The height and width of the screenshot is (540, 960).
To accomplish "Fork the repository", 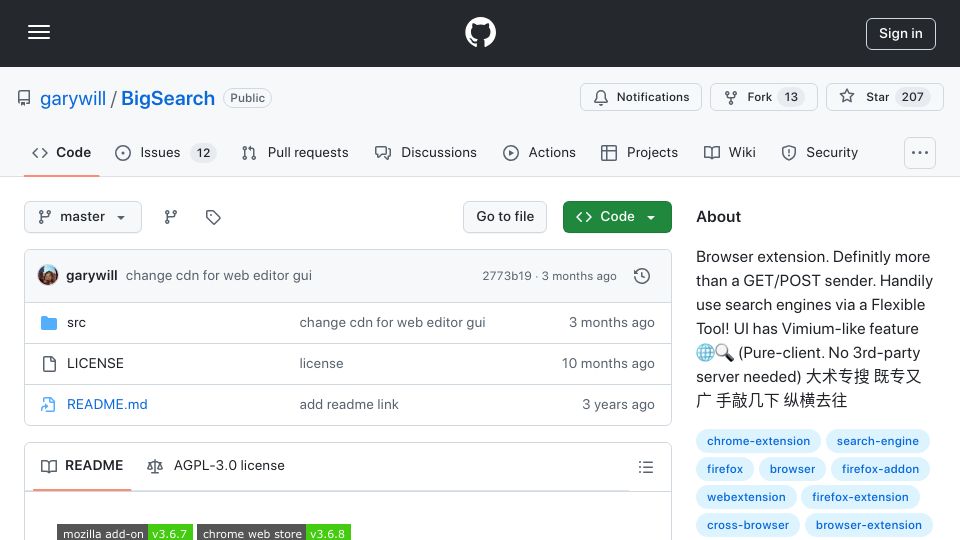I will click(763, 97).
